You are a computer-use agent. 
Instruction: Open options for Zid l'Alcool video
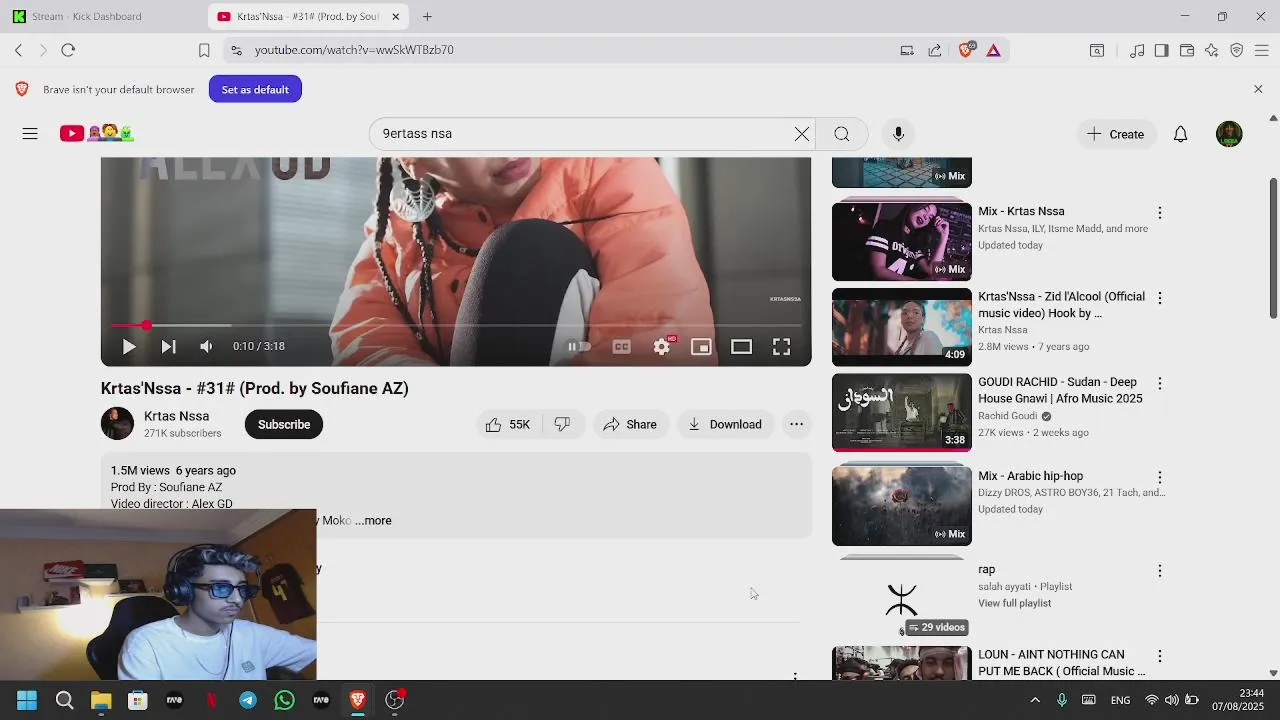[1160, 298]
